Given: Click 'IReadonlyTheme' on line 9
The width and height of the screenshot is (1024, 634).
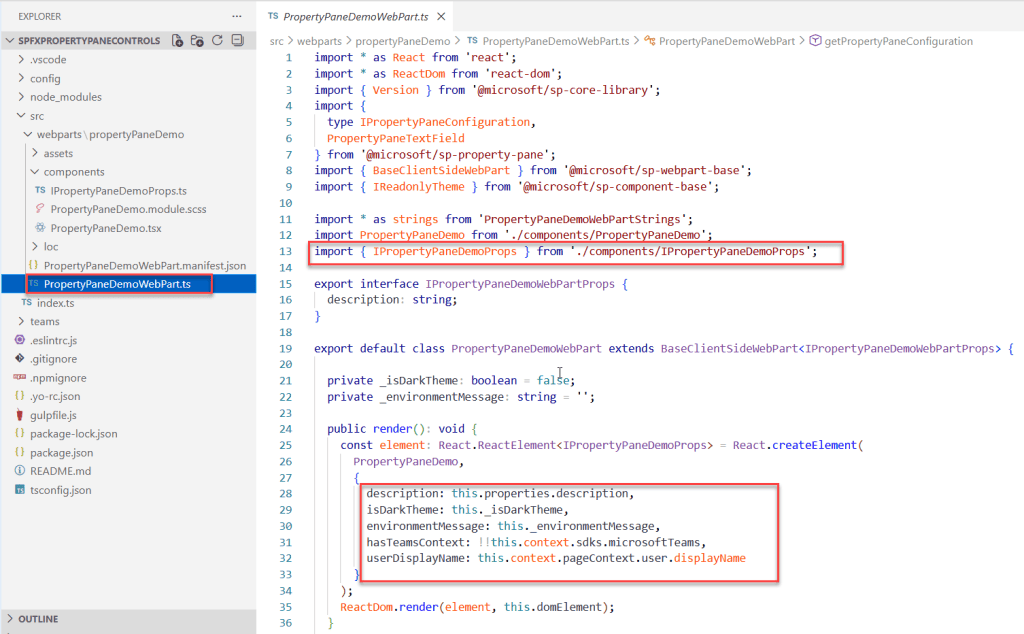Looking at the screenshot, I should pos(419,187).
